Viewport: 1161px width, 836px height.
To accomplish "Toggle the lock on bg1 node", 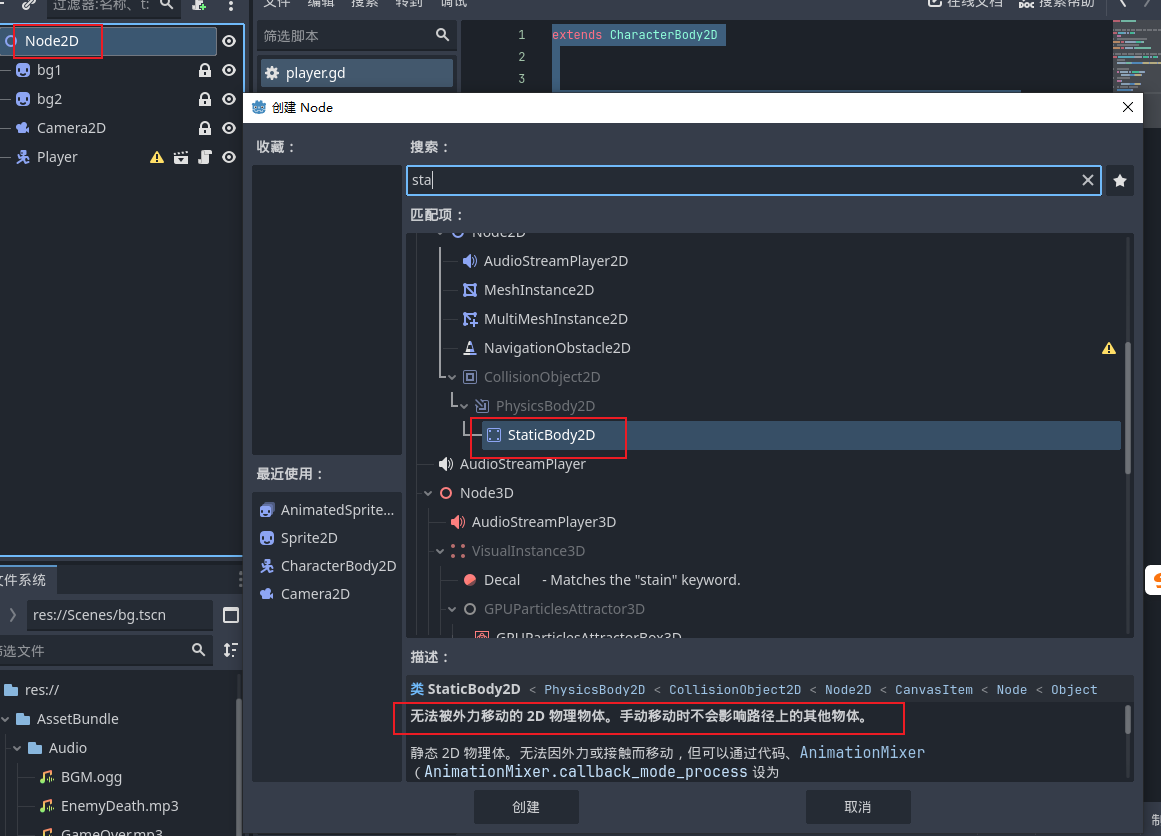I will [205, 70].
